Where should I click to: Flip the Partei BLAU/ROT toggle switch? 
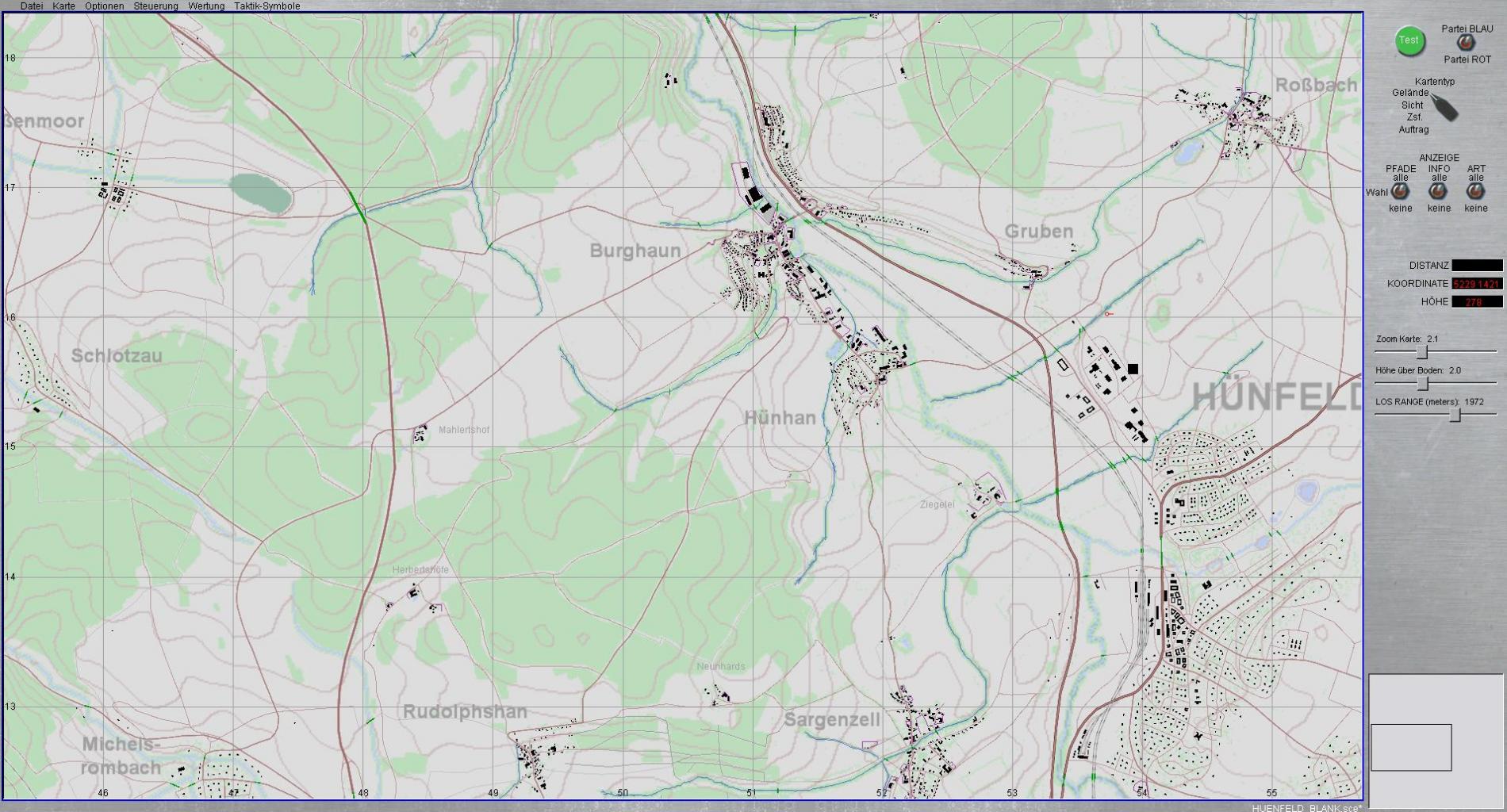[x=1466, y=44]
